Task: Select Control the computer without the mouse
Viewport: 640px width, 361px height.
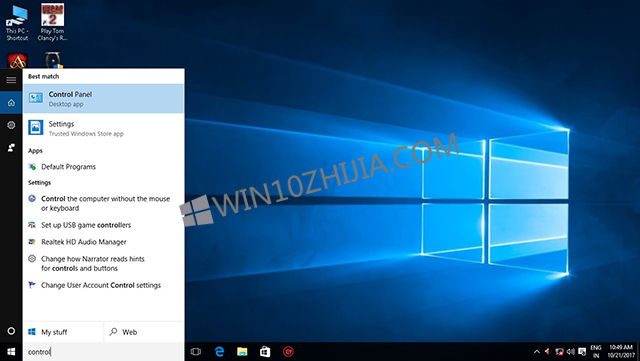Action: point(104,203)
